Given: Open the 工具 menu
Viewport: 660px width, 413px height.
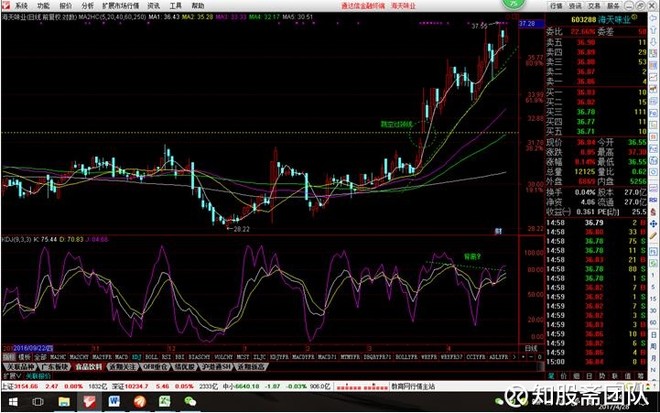Looking at the screenshot, I should 176,6.
